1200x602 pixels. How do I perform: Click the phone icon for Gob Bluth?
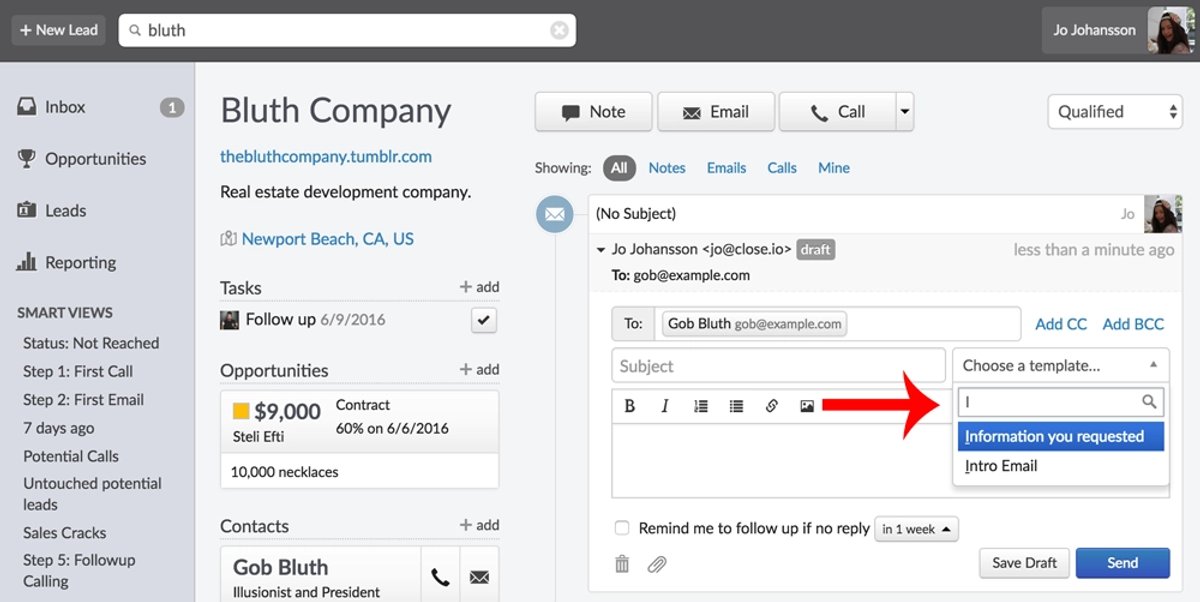coord(440,576)
